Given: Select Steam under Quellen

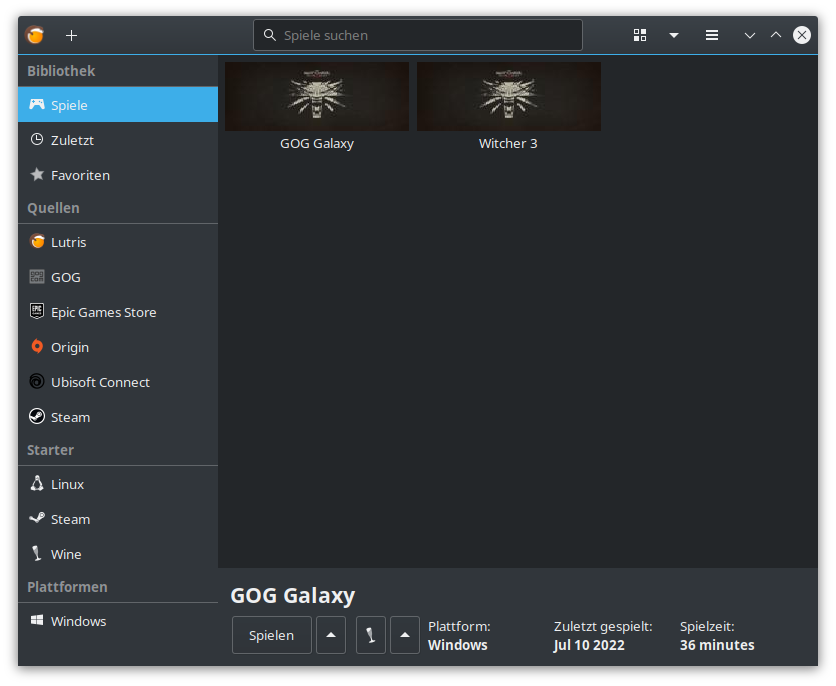Looking at the screenshot, I should [x=118, y=417].
